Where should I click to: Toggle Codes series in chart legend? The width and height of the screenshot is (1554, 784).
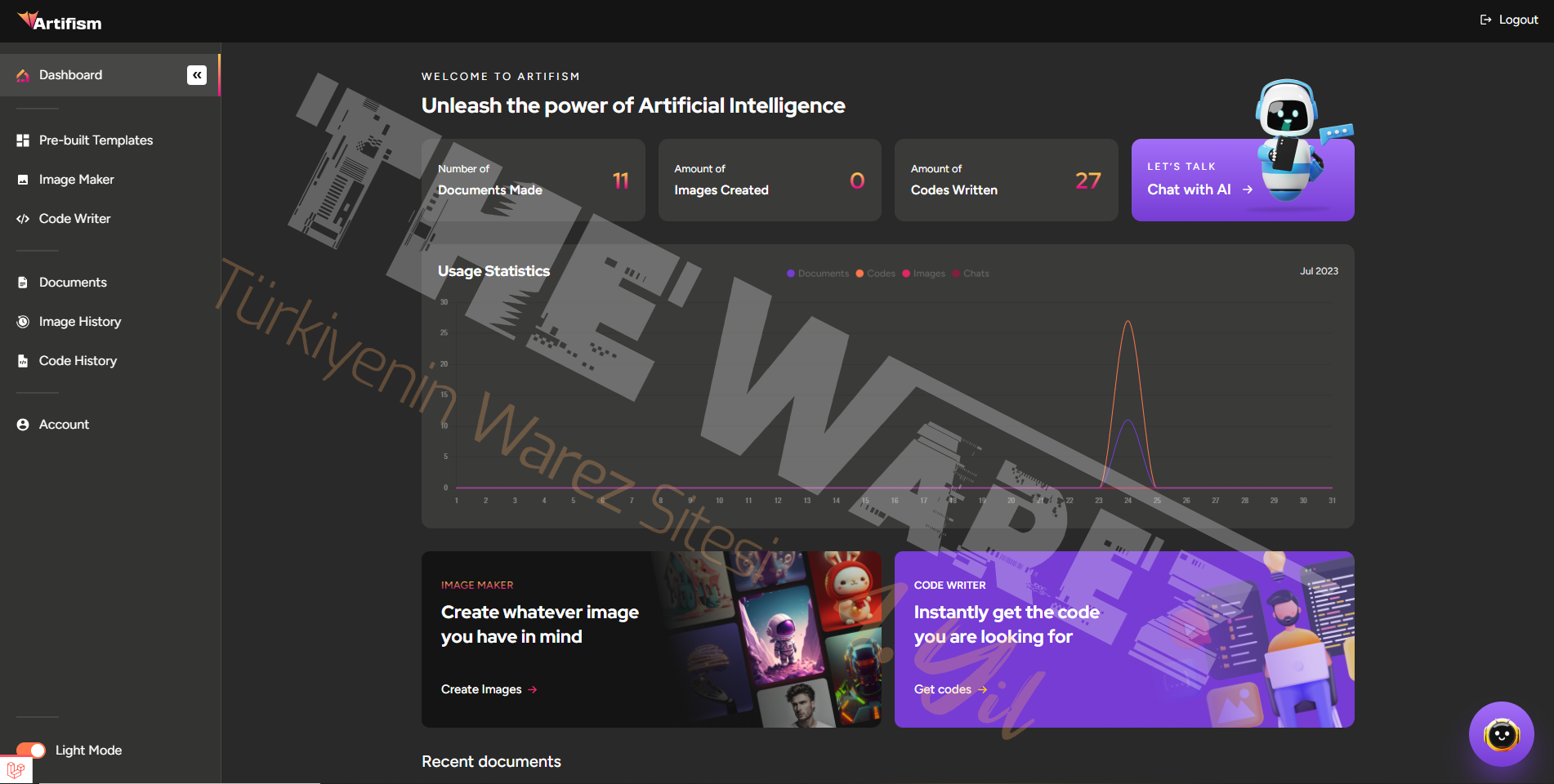[876, 274]
